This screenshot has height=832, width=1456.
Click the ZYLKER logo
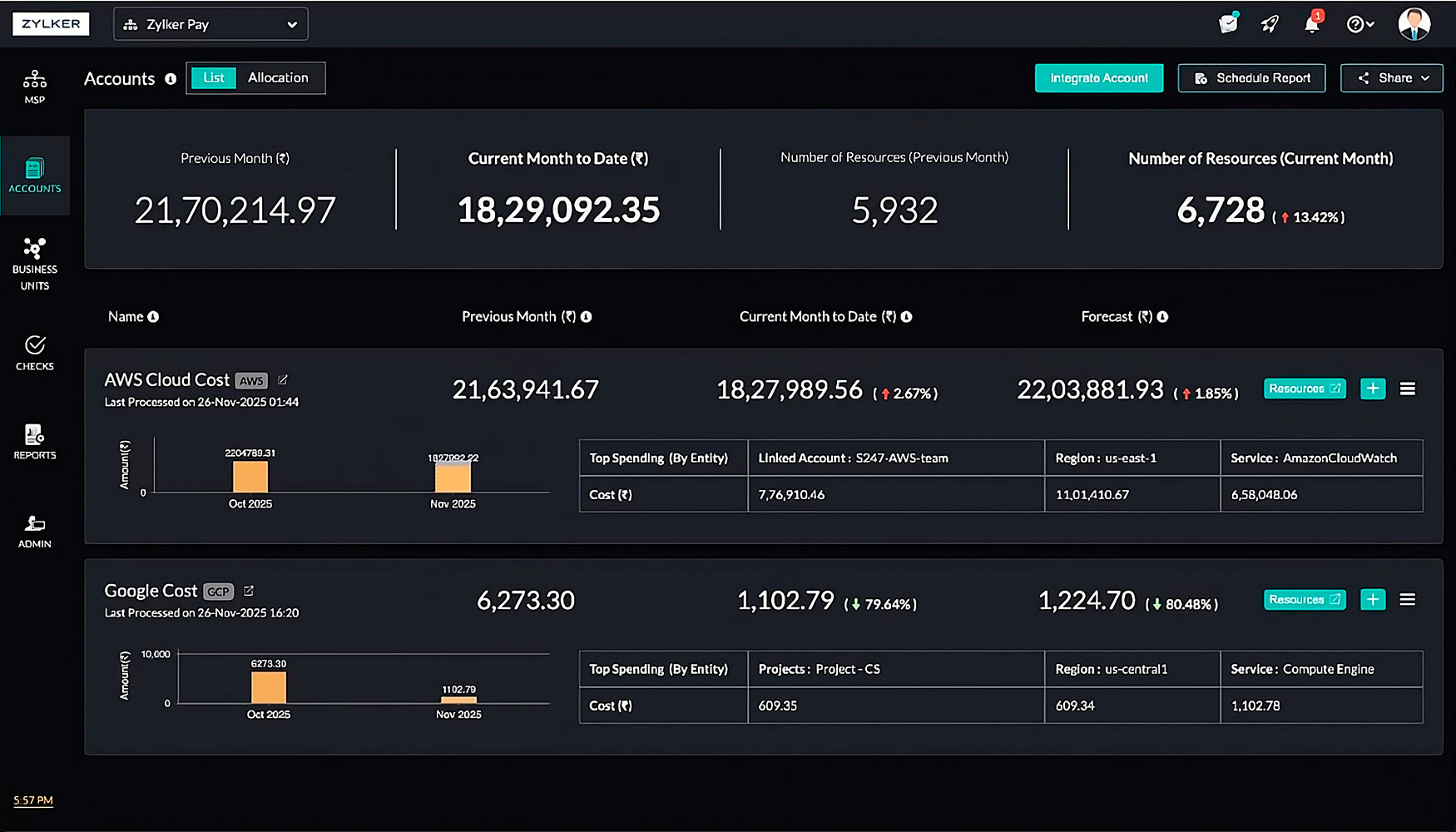51,23
